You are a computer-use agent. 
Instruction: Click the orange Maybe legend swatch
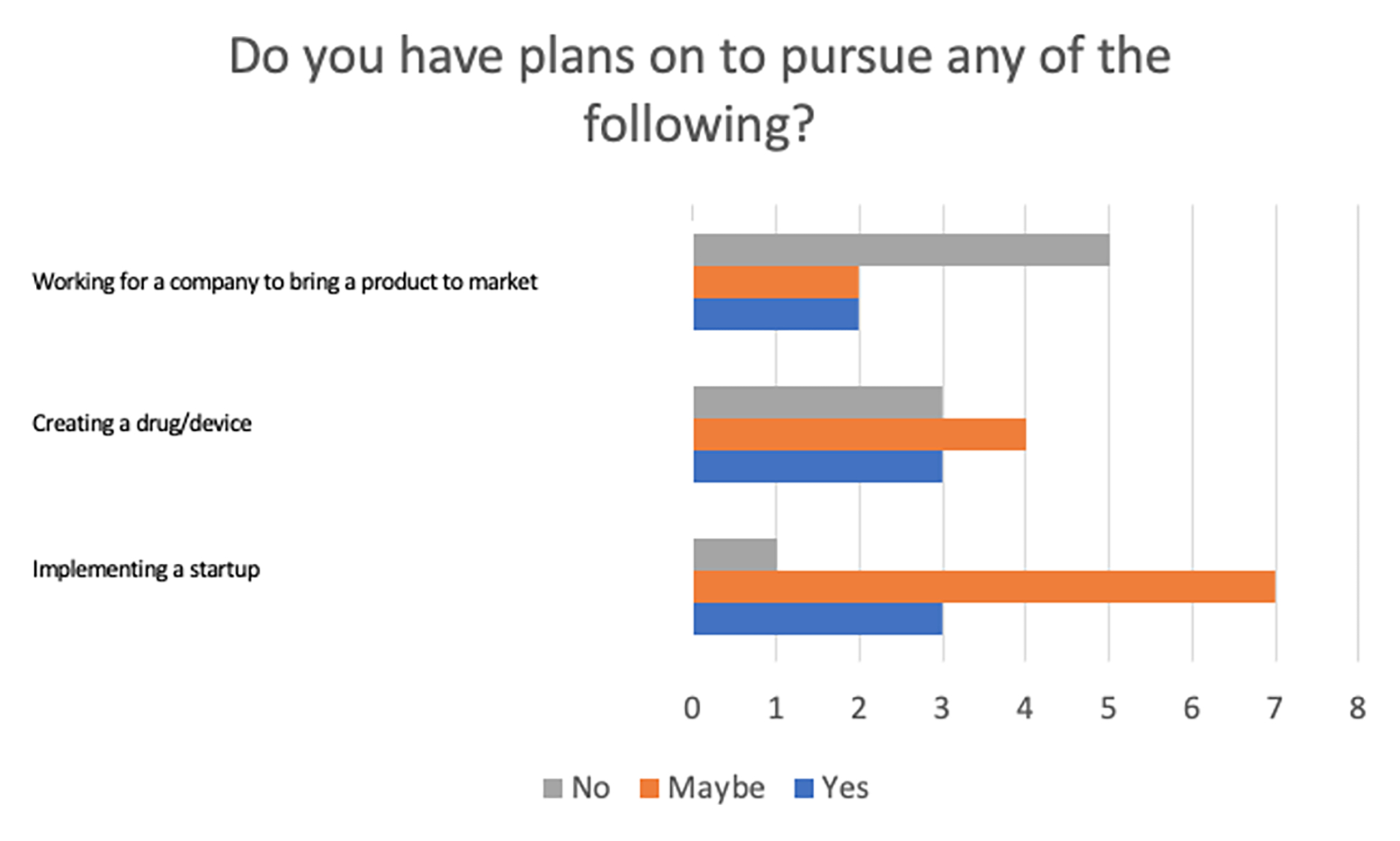click(x=649, y=789)
